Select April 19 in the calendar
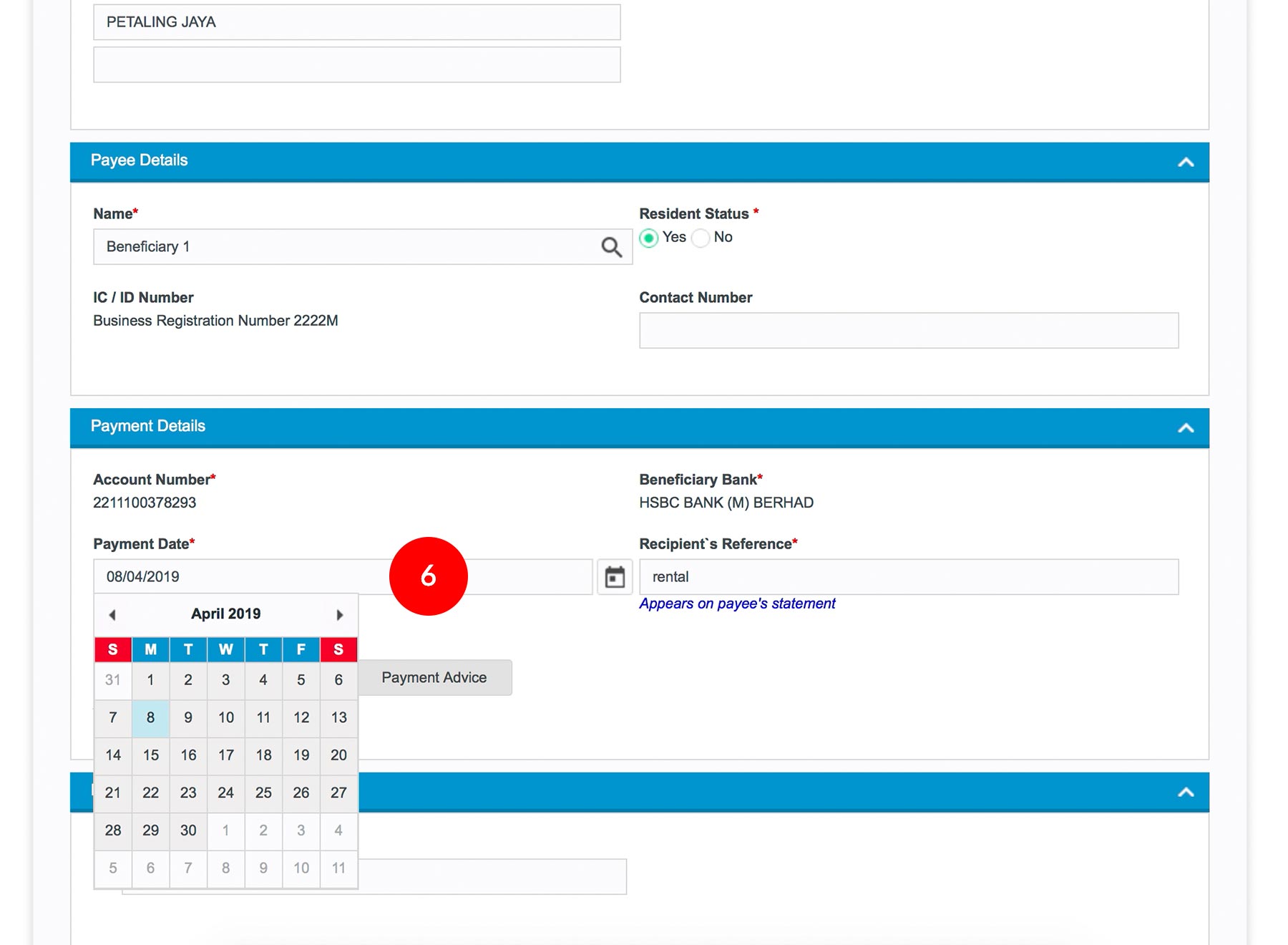The height and width of the screenshot is (945, 1288). [301, 755]
